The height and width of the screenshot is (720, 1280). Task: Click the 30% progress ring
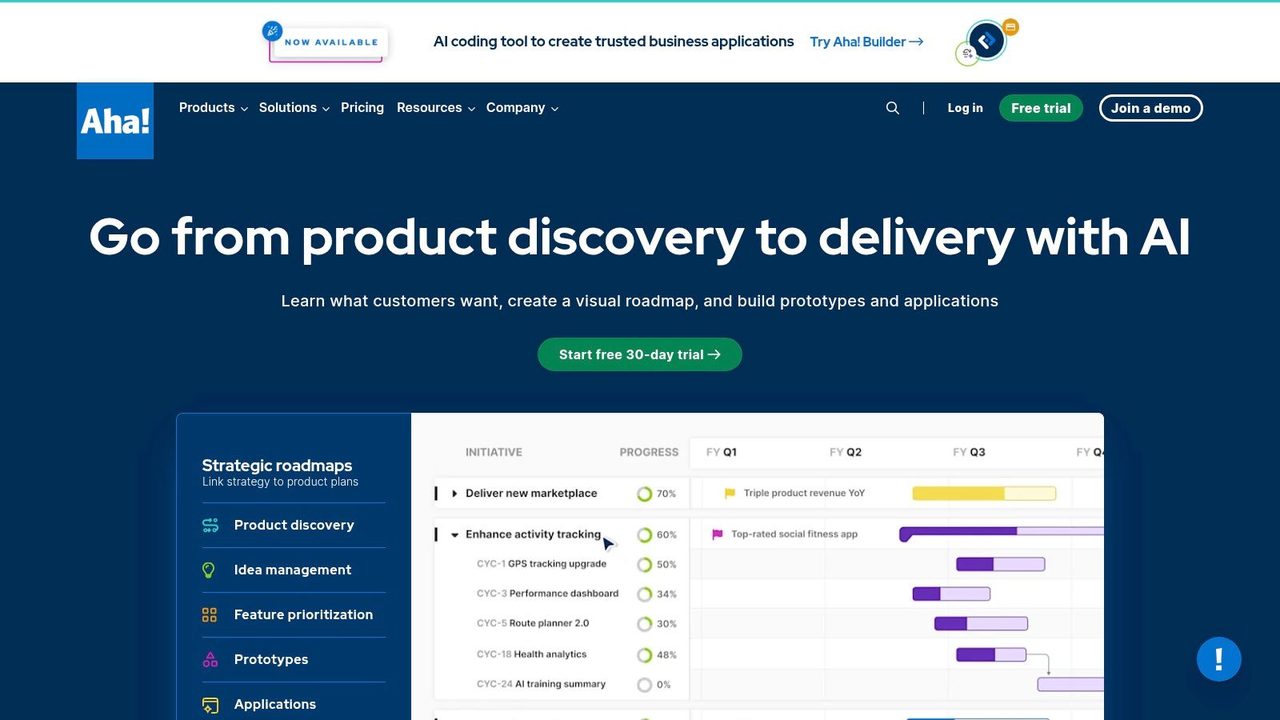(x=645, y=624)
